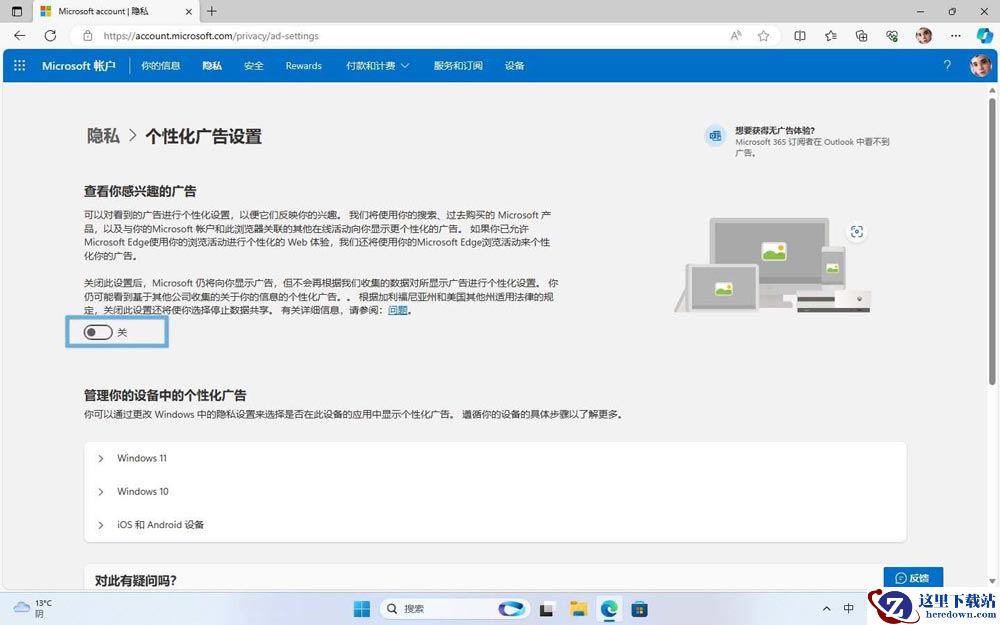Open Copilot icon in browser corner
The height and width of the screenshot is (625, 1000).
pos(985,36)
